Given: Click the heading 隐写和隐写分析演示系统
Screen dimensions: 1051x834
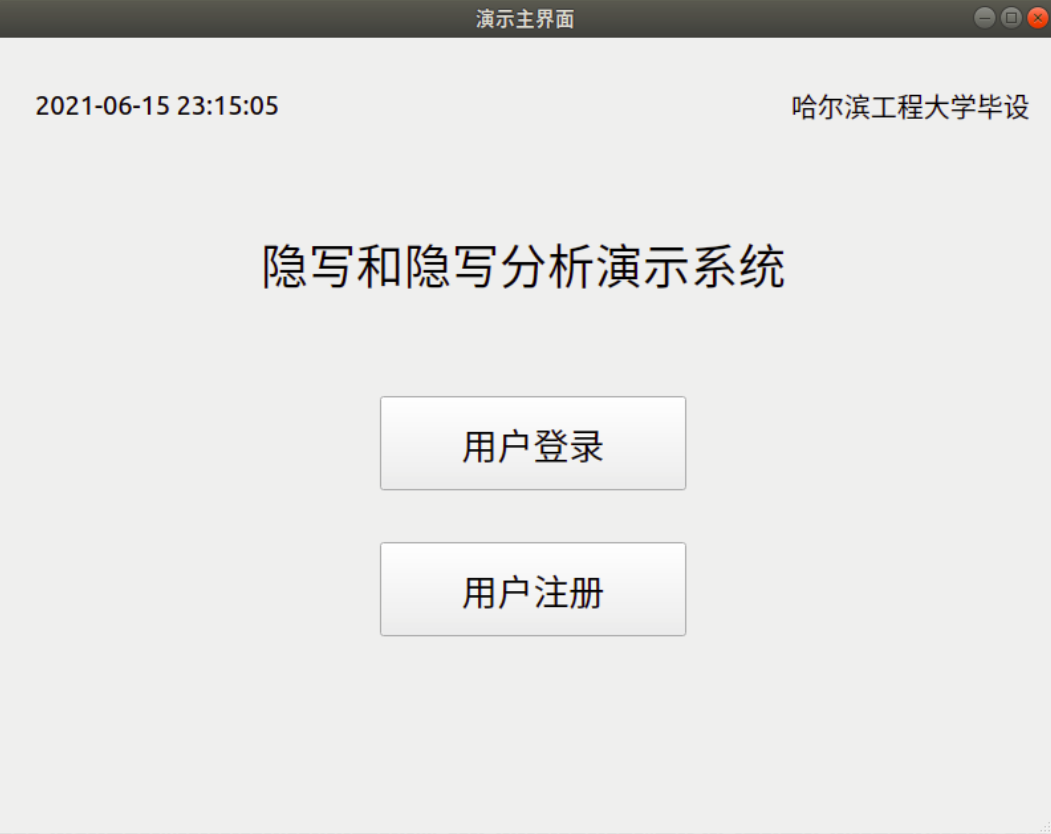Looking at the screenshot, I should 523,266.
